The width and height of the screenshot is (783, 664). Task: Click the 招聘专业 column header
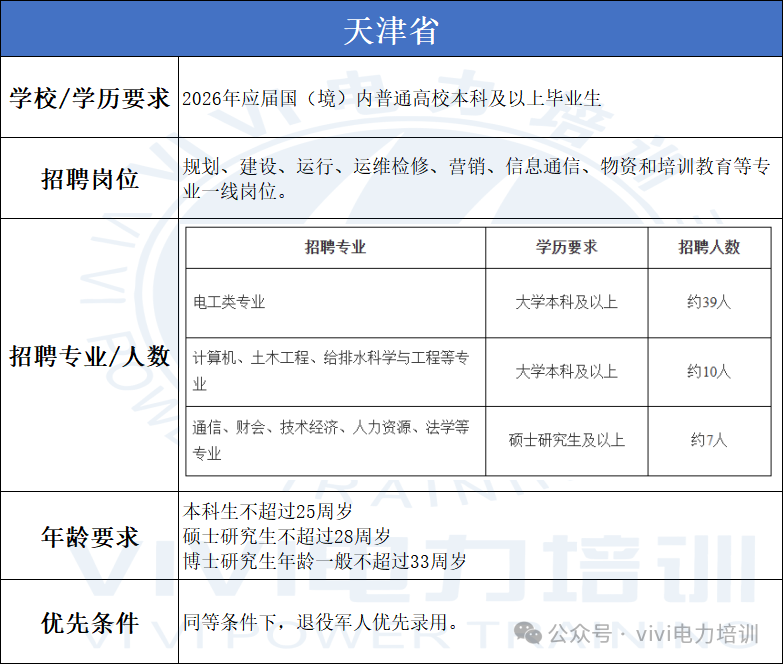pos(335,247)
